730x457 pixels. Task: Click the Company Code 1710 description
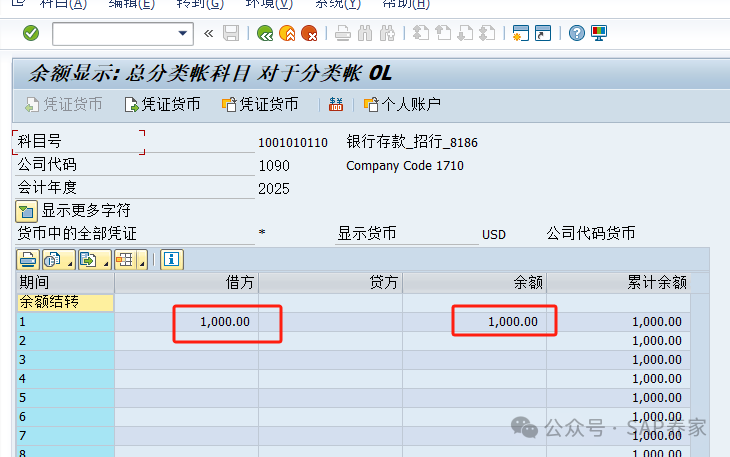[405, 166]
